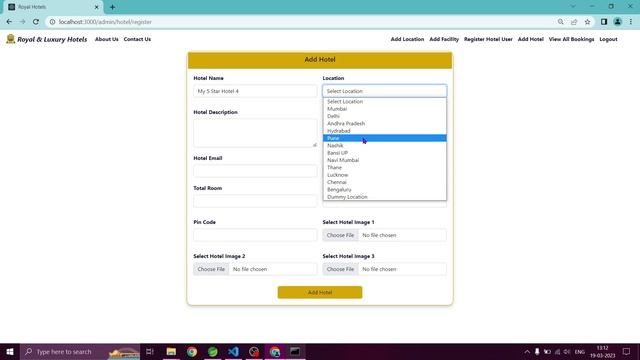Screen dimensions: 640x360
Task: Open Add Hotel in navbar
Action: [x=531, y=39]
